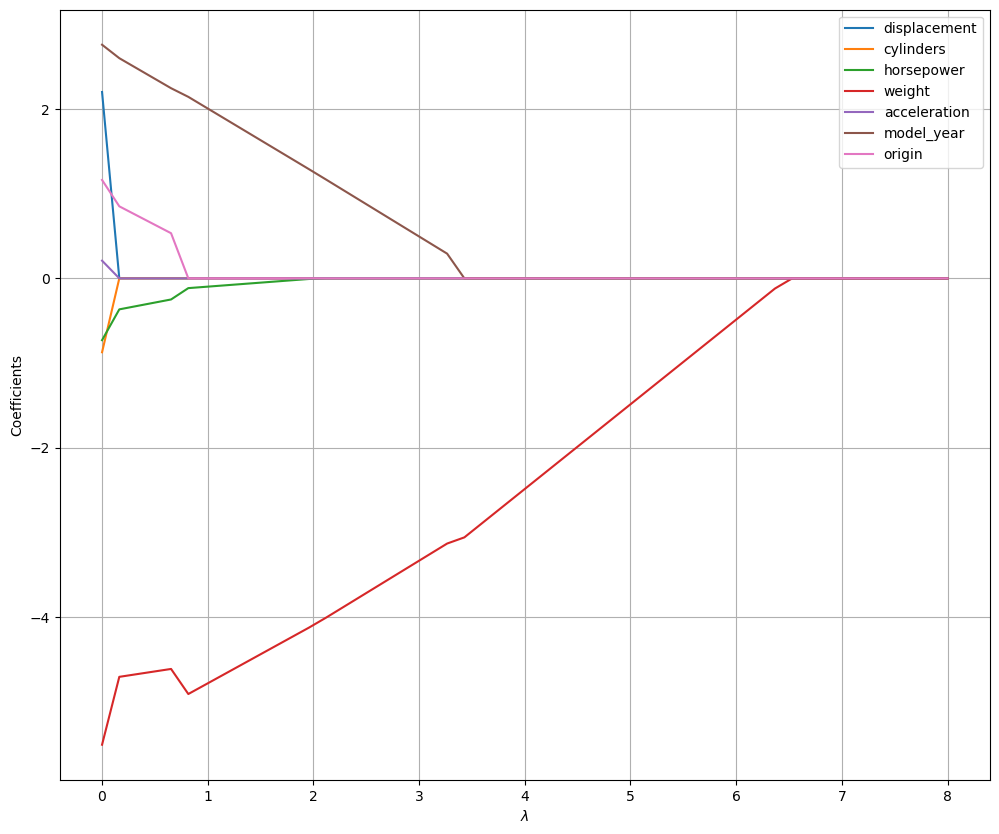Click the pink origin line sample in legend
999x834 pixels.
pos(859,154)
